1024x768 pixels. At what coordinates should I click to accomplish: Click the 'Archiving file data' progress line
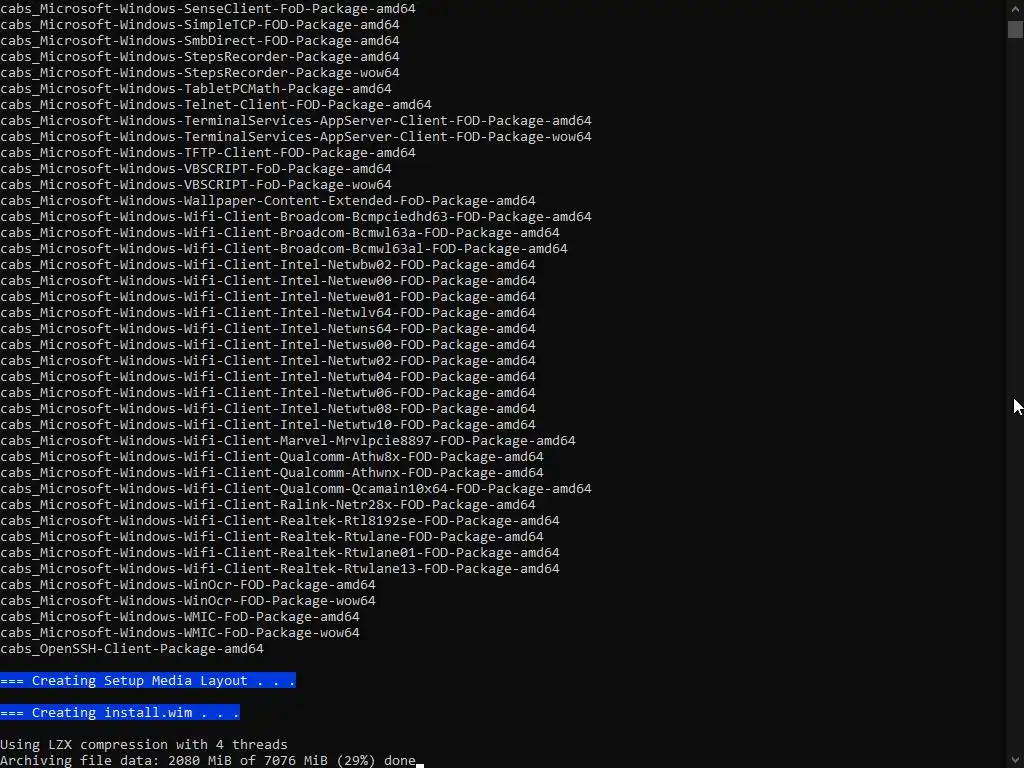pyautogui.click(x=208, y=760)
